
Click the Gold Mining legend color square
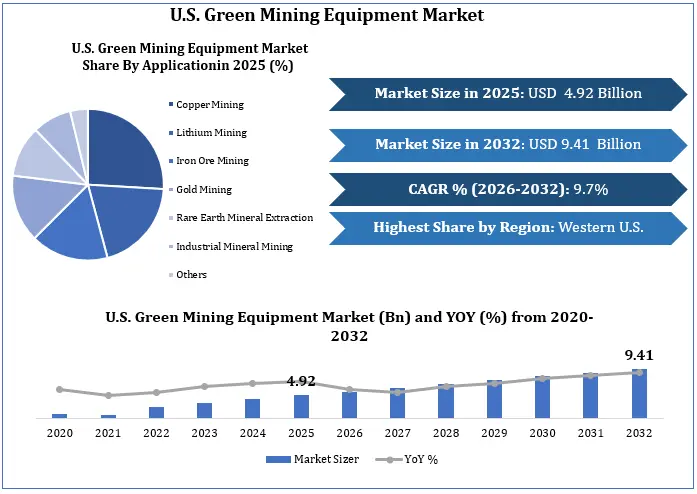171,190
